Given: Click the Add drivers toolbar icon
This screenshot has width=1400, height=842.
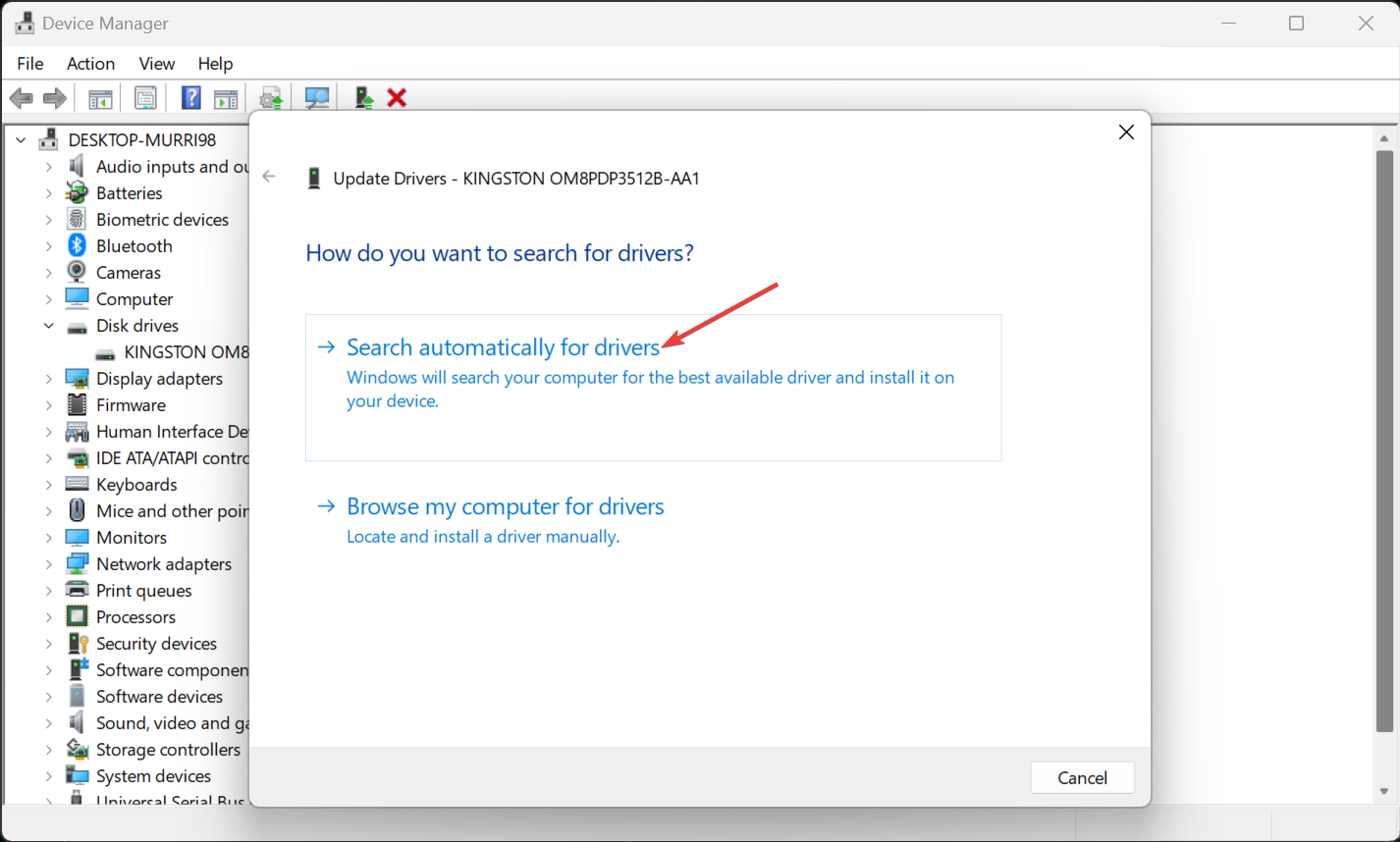Looking at the screenshot, I should click(364, 98).
